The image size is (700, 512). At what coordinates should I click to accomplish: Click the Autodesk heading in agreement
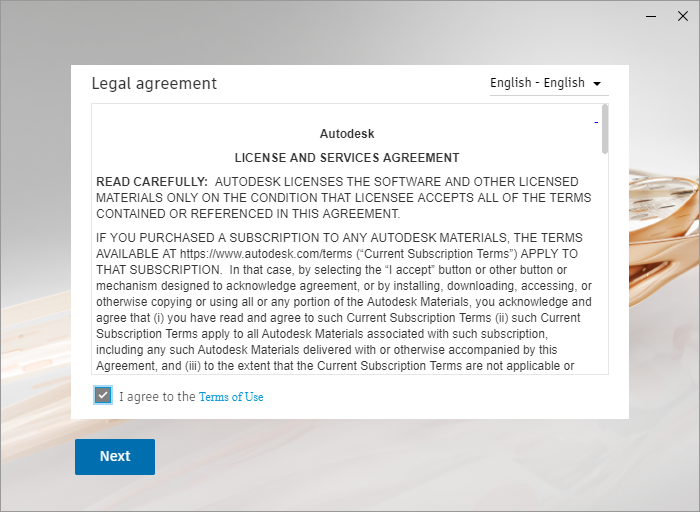(x=347, y=134)
